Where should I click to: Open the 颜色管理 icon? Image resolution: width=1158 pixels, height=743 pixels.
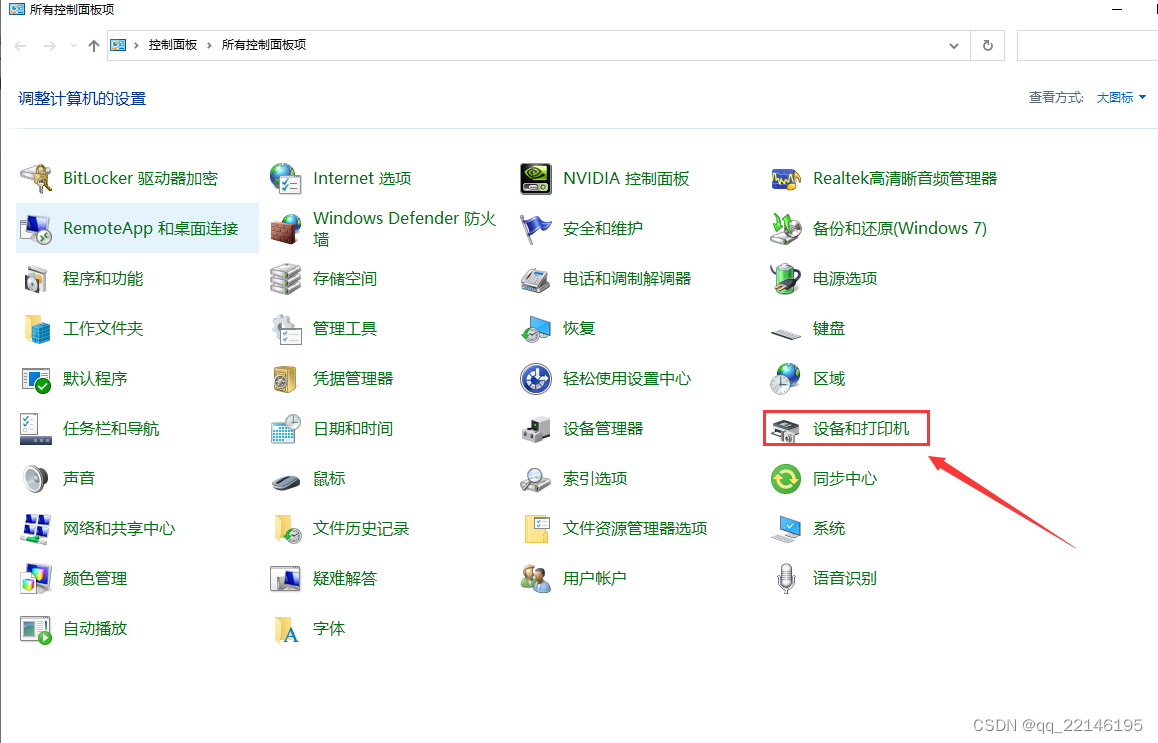pyautogui.click(x=35, y=579)
